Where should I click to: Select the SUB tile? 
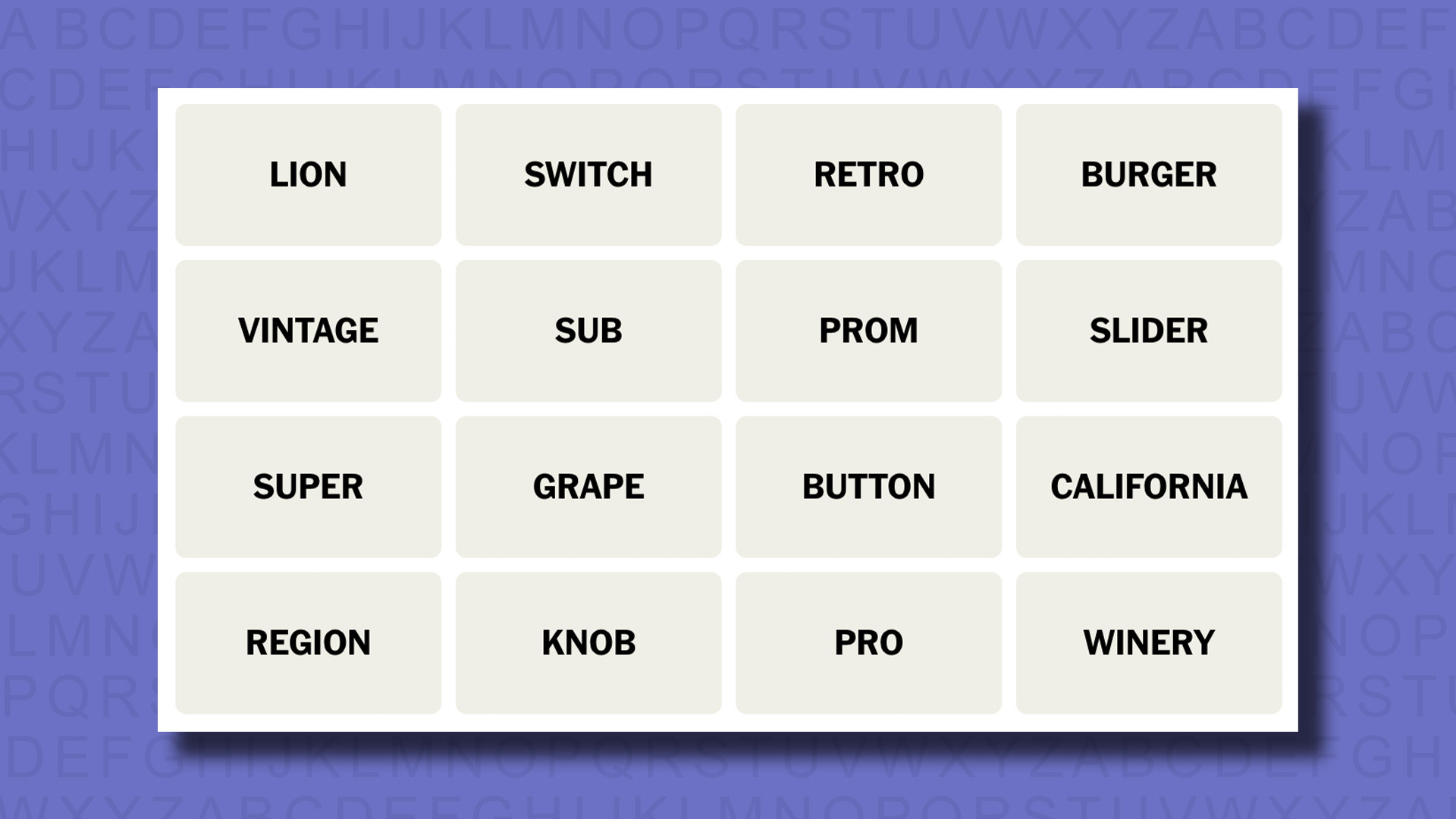click(x=588, y=330)
